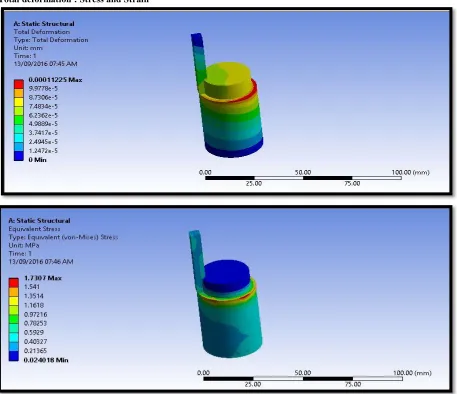Screen dimensions: 457x394
Task: Select the blue 0.024018 Min stress swatch
Action: [14, 356]
